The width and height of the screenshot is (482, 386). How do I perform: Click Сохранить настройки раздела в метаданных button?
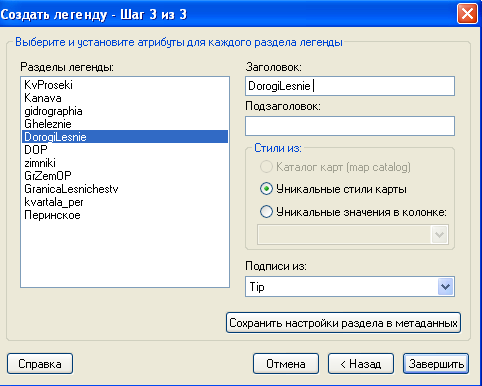coord(343,323)
